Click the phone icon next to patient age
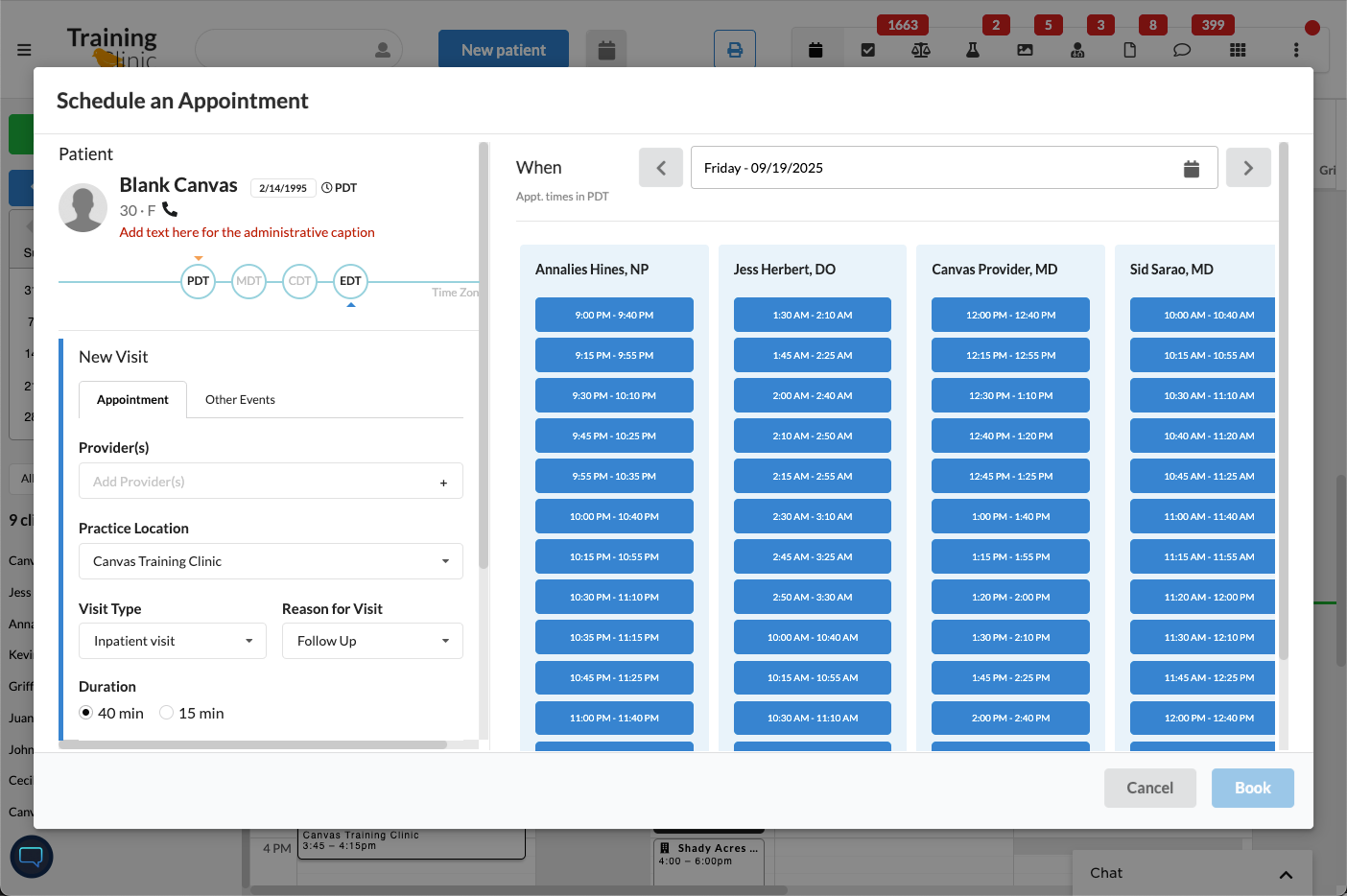The width and height of the screenshot is (1347, 896). (x=170, y=209)
